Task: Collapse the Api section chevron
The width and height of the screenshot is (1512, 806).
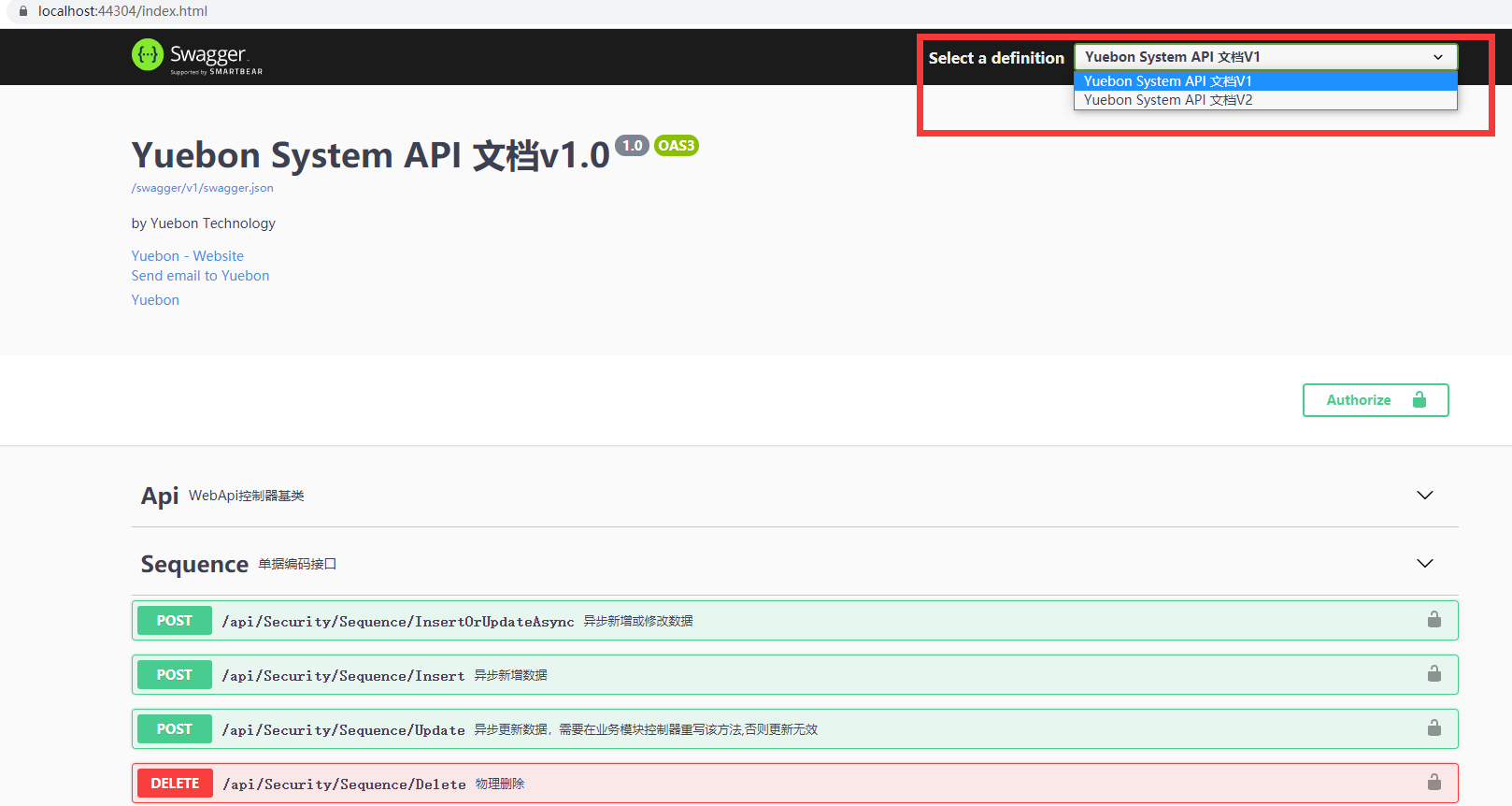Action: [1424, 495]
